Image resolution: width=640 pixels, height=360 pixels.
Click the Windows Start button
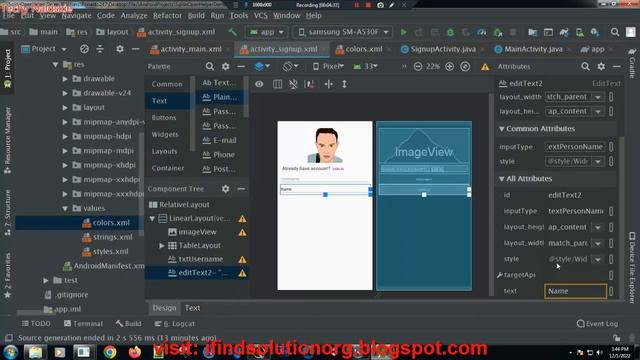[11, 352]
